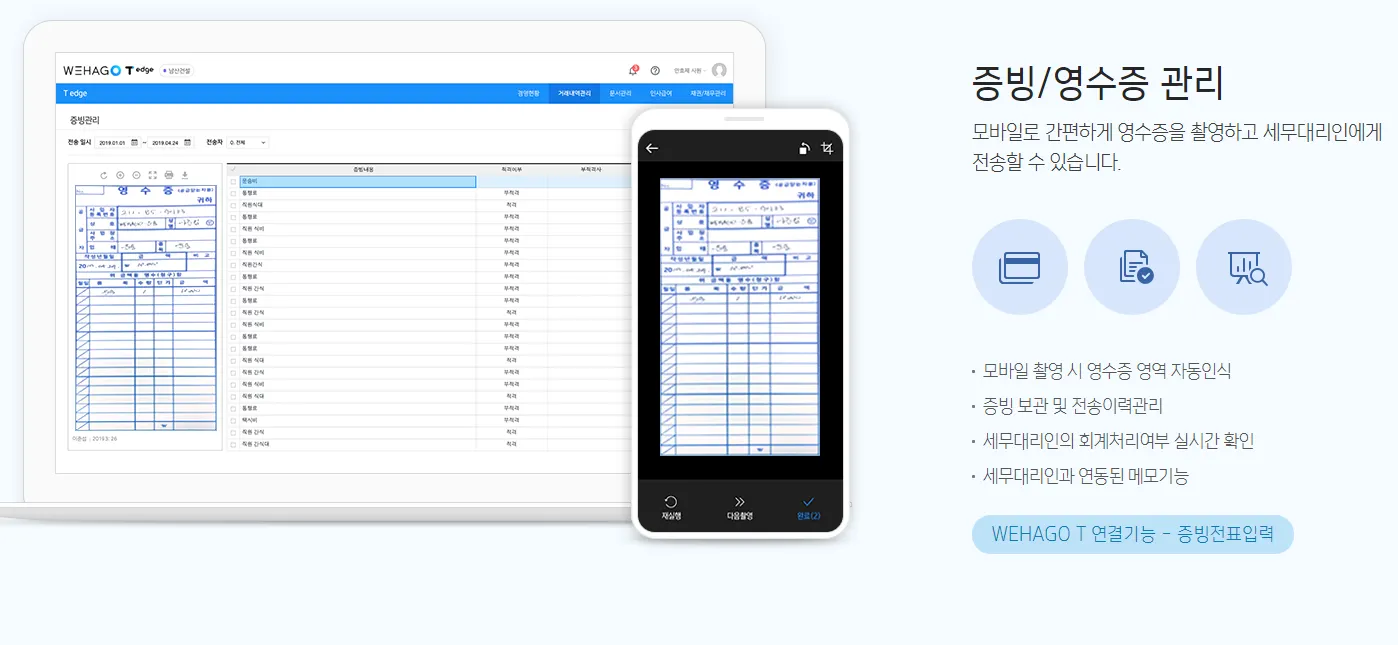Click the credit card feature icon
The width and height of the screenshot is (1398, 645).
[1020, 267]
